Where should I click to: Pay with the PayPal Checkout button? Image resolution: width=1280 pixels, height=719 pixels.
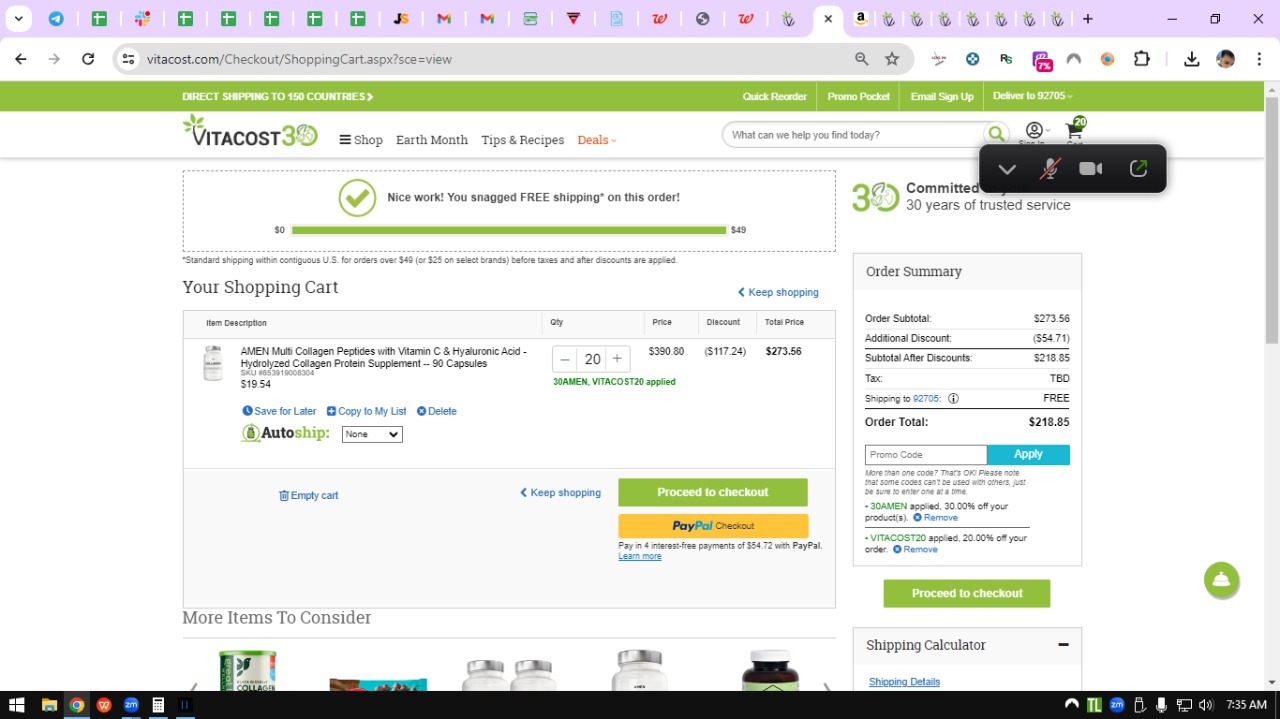click(x=713, y=526)
